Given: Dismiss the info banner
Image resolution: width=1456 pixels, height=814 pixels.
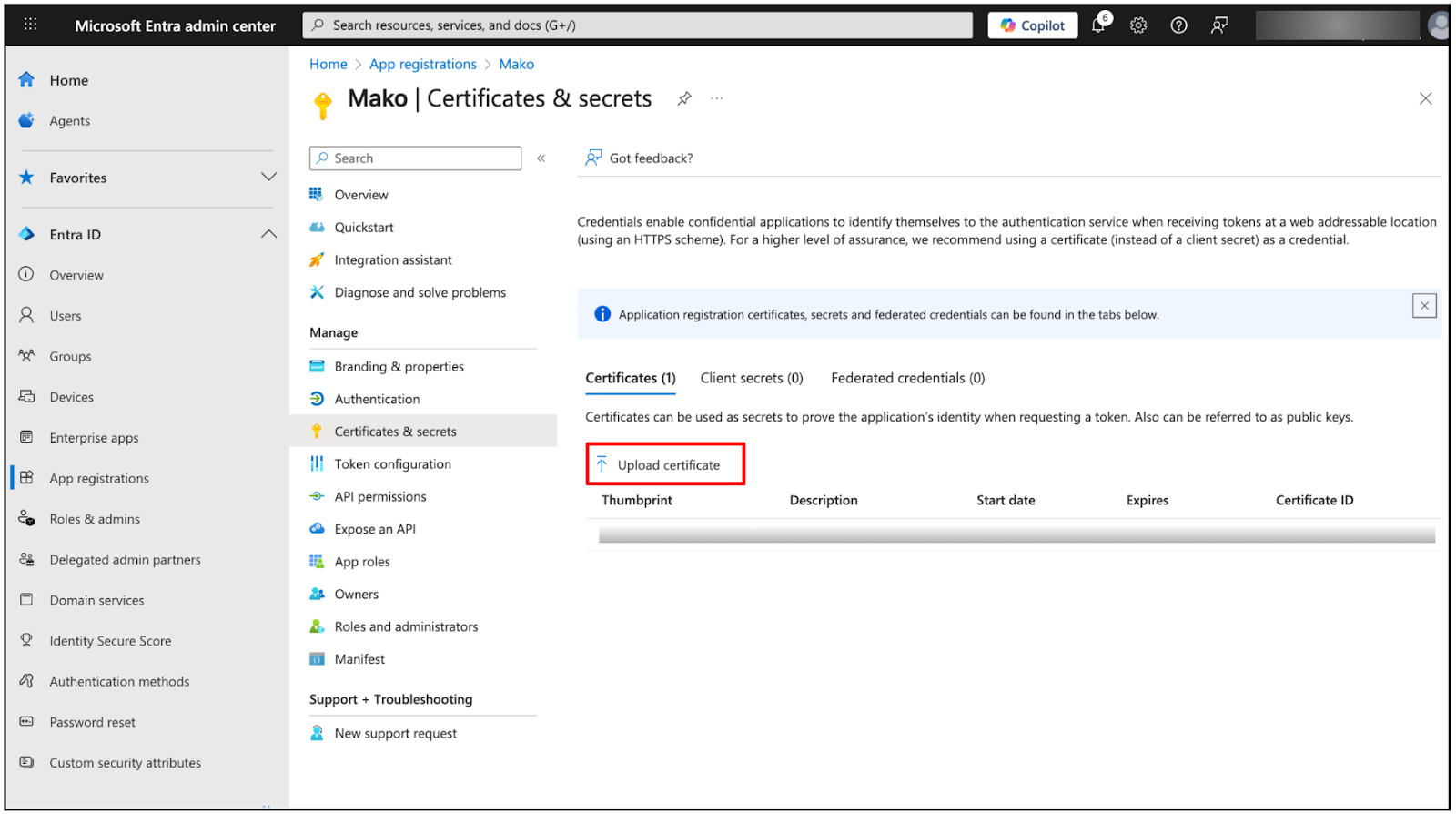Looking at the screenshot, I should pos(1424,306).
